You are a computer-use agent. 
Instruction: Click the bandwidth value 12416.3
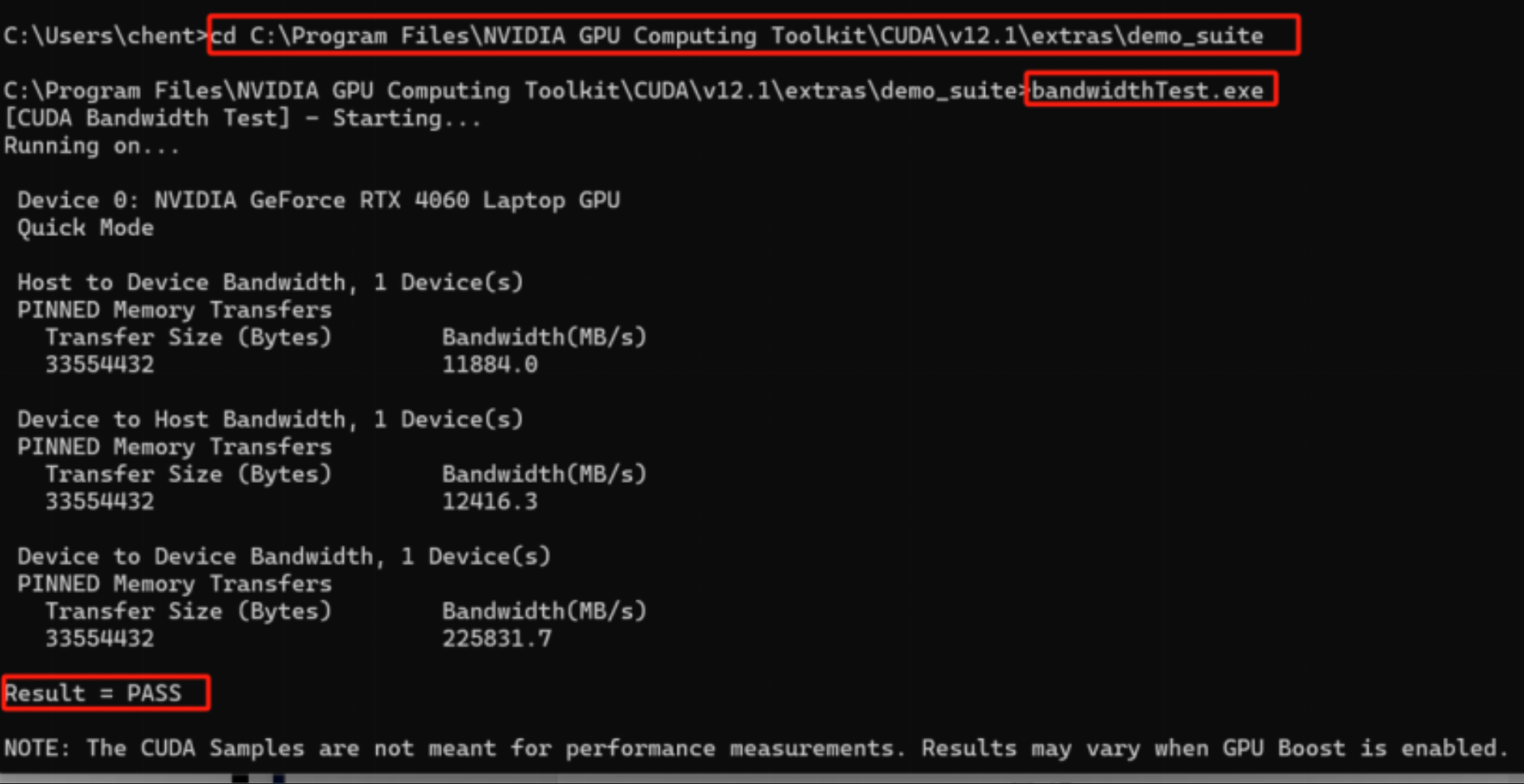click(490, 502)
